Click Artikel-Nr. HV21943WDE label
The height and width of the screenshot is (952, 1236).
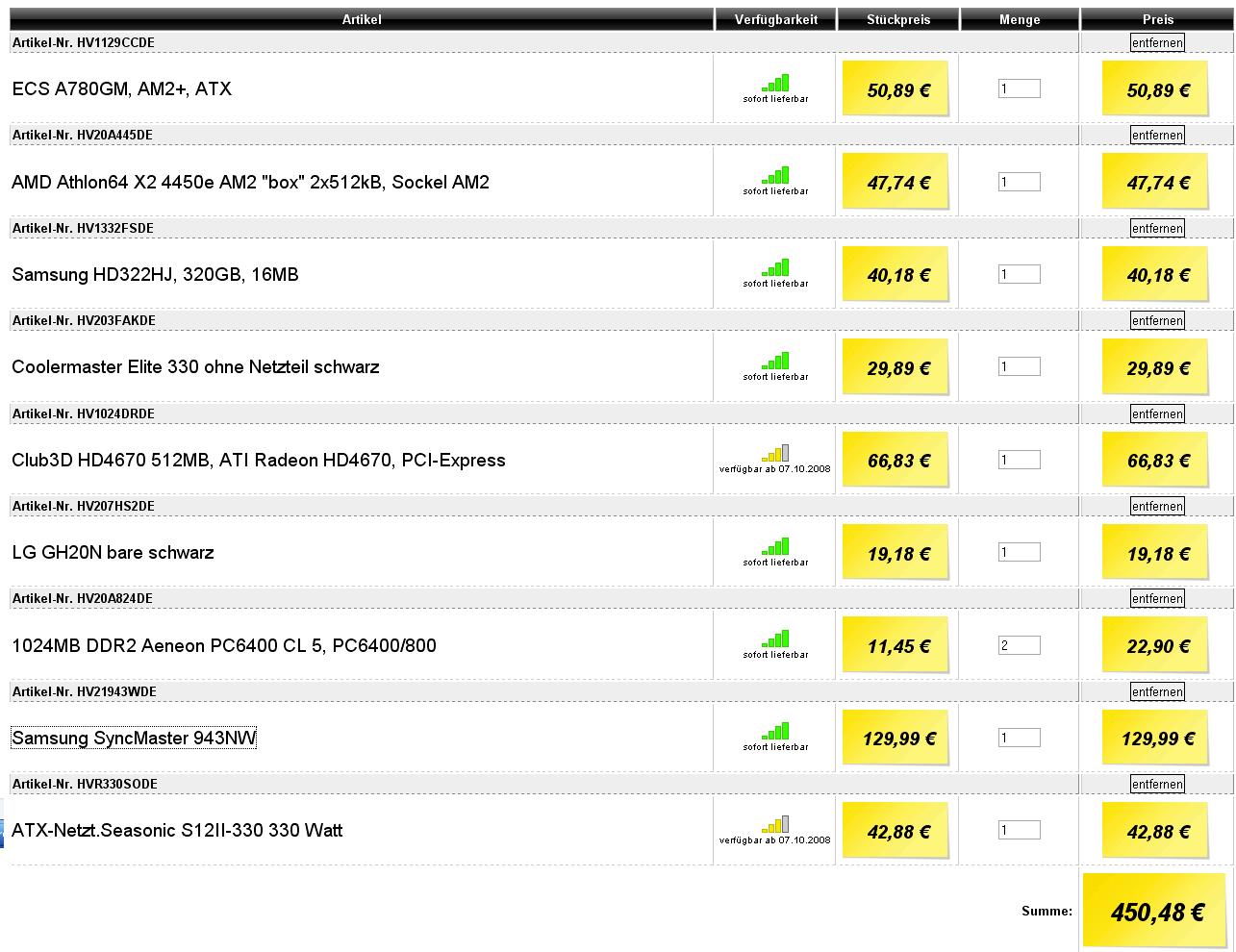click(84, 691)
